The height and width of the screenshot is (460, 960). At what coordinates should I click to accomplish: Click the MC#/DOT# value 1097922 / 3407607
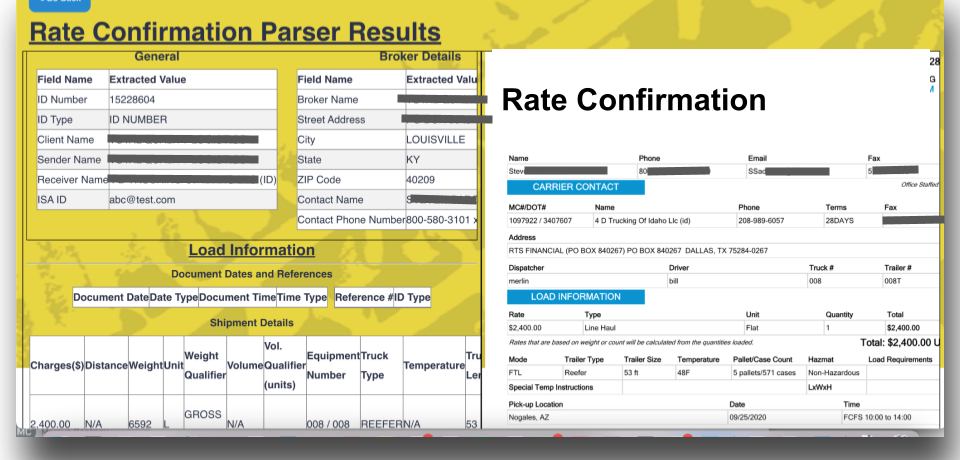point(541,219)
